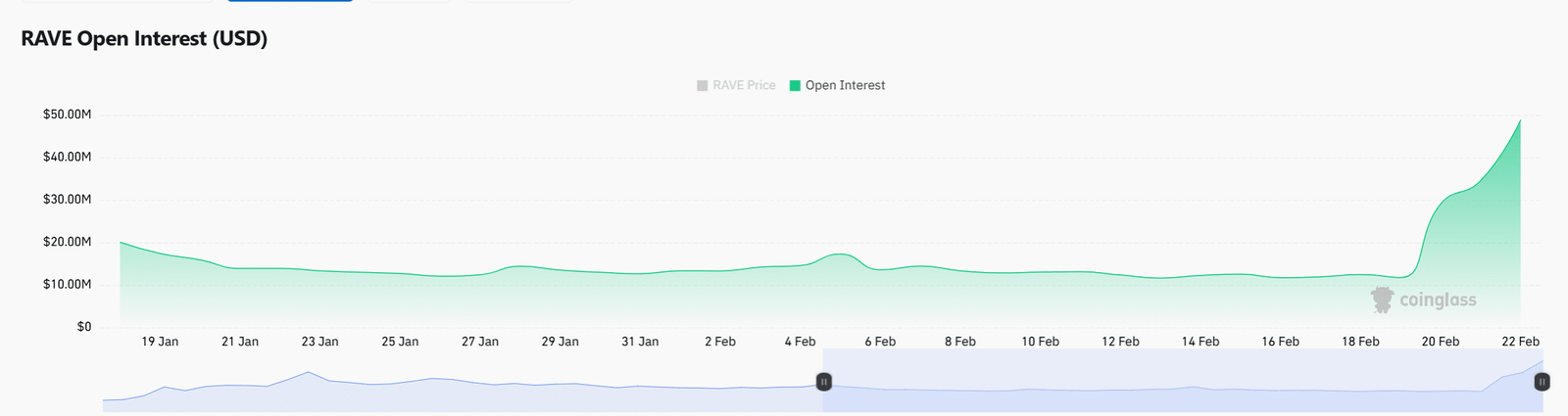Click the right range slider handle

pyautogui.click(x=1542, y=382)
